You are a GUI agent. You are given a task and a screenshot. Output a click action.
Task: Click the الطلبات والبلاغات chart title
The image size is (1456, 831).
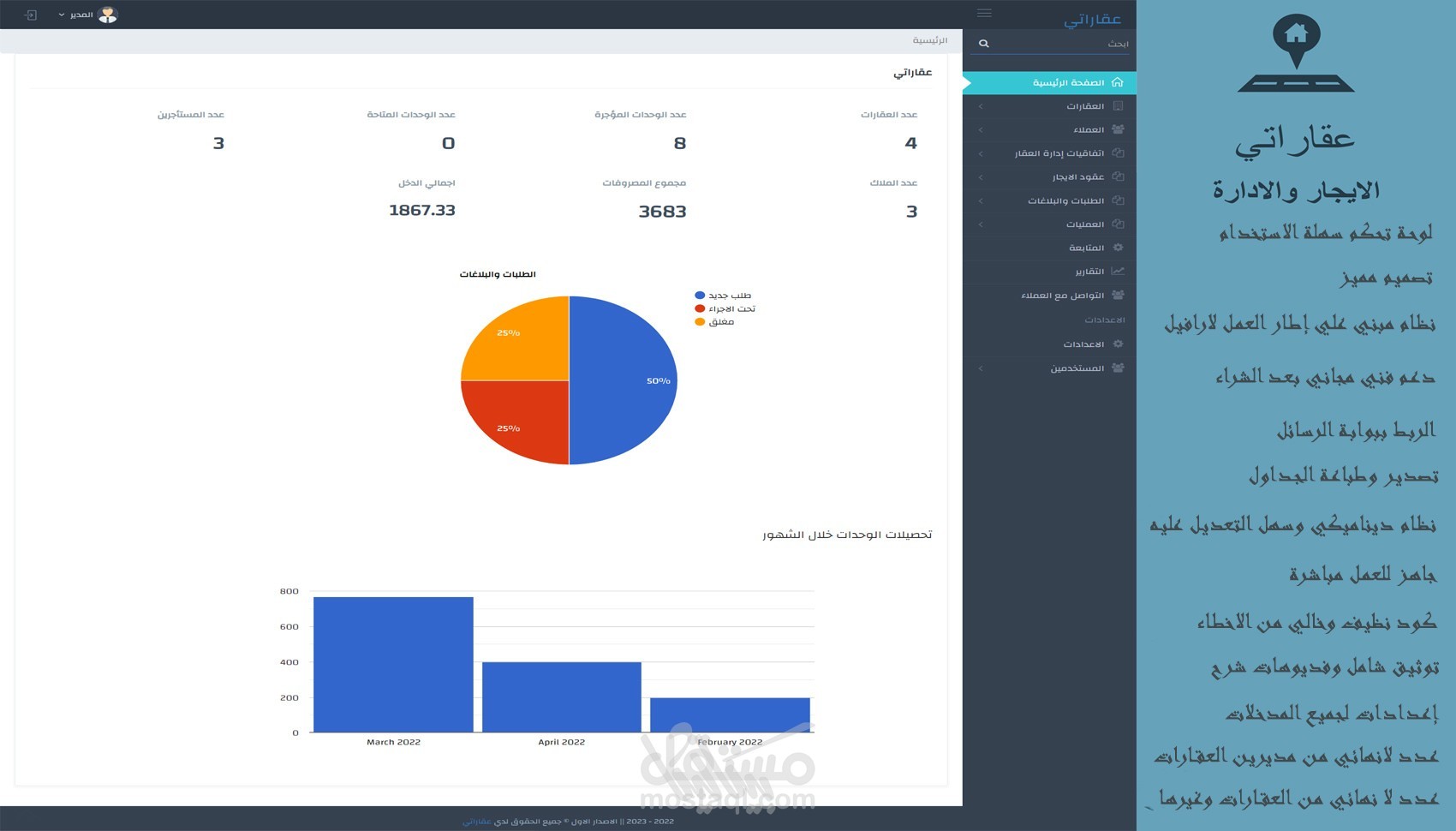coord(498,274)
